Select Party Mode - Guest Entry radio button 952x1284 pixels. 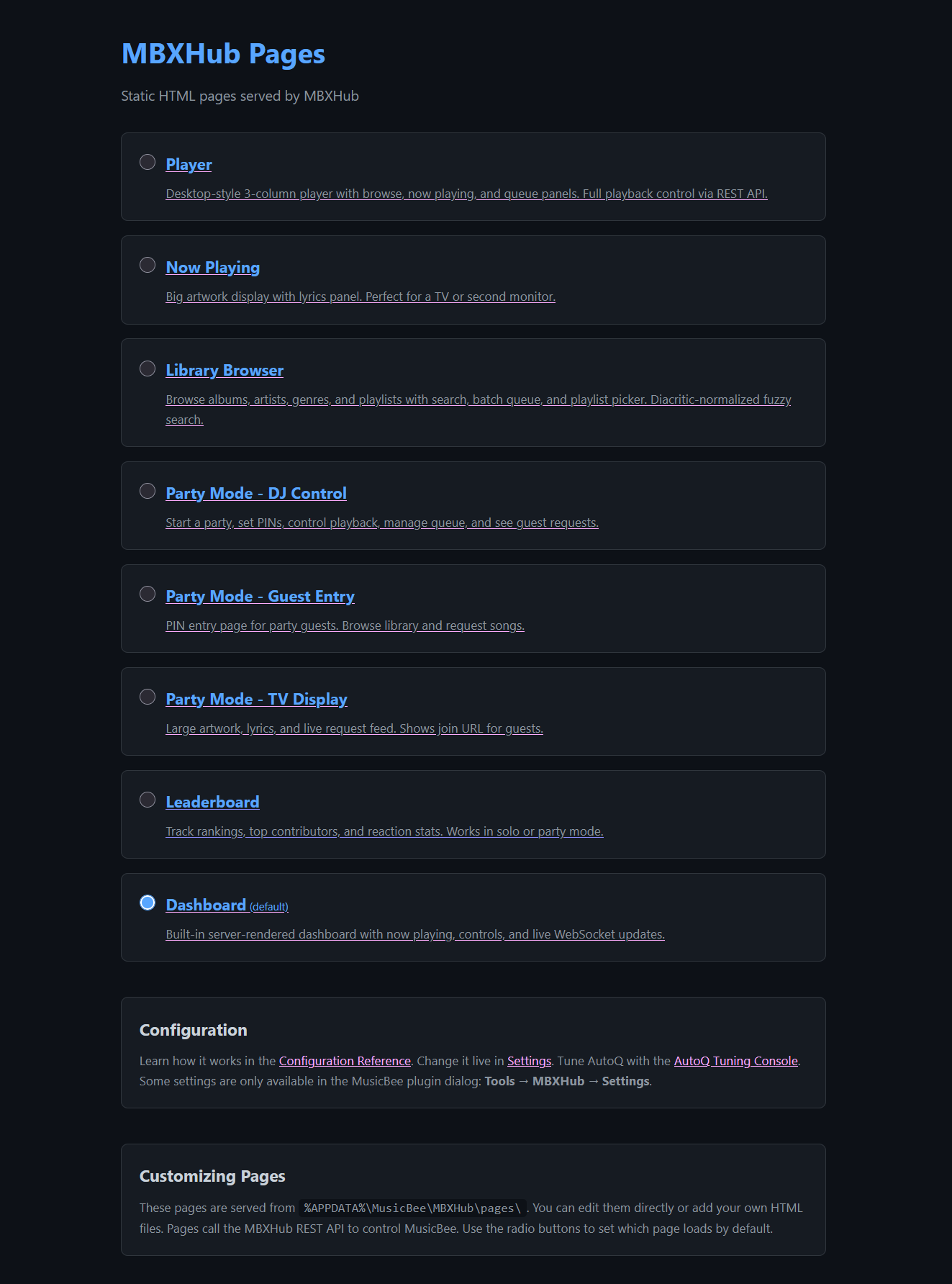click(x=148, y=594)
